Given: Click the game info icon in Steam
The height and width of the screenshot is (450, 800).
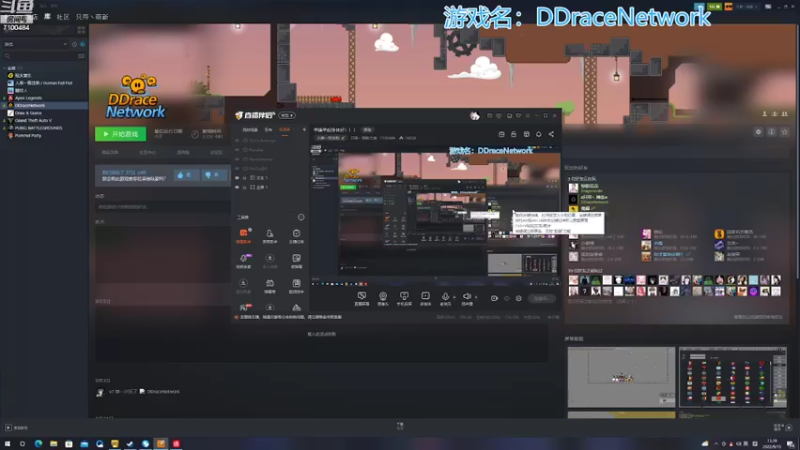Looking at the screenshot, I should [x=771, y=132].
